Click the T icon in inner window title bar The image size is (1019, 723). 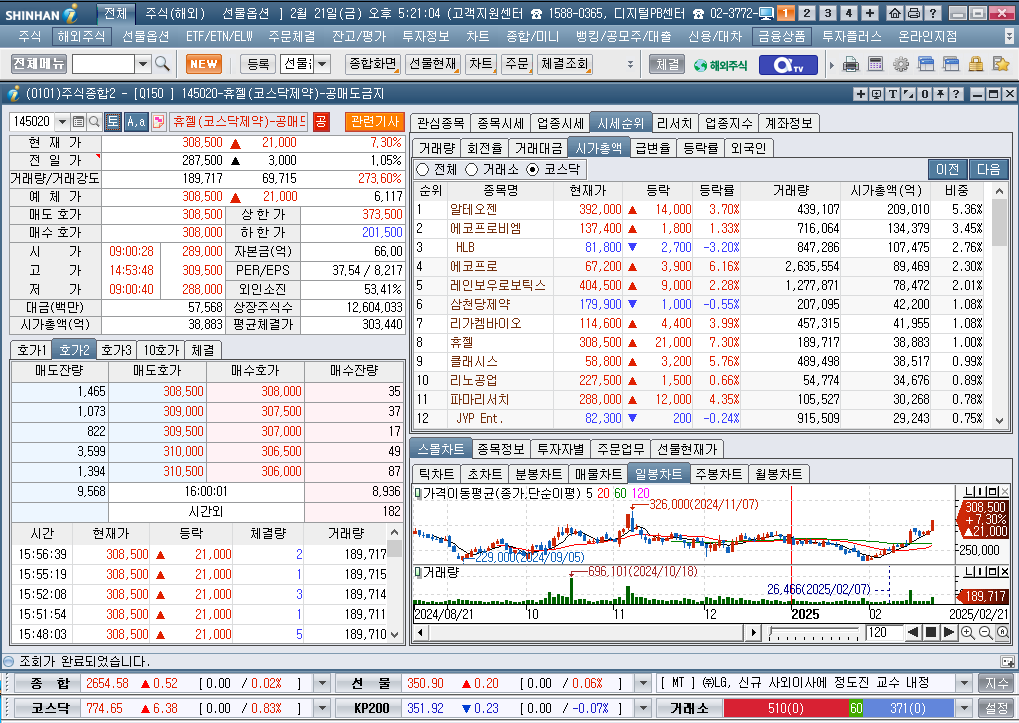pos(893,94)
